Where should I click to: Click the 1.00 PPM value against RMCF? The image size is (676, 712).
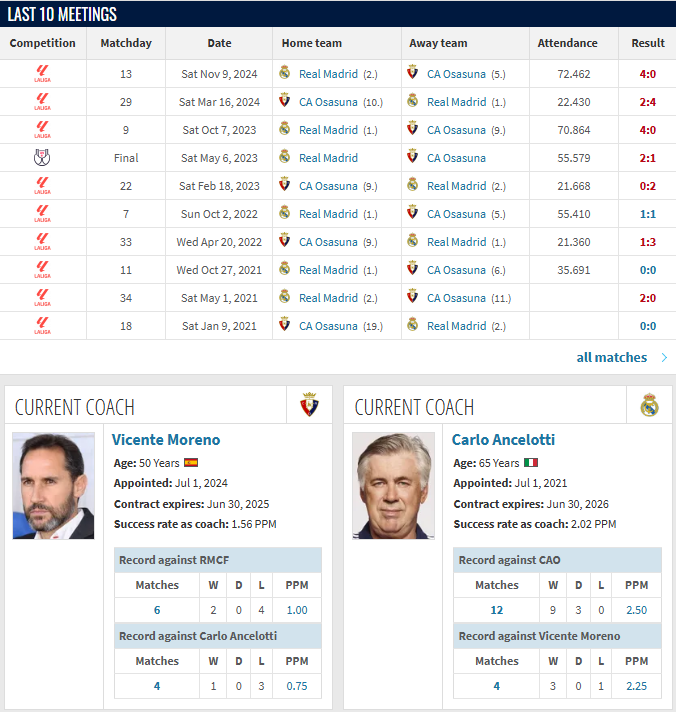297,610
